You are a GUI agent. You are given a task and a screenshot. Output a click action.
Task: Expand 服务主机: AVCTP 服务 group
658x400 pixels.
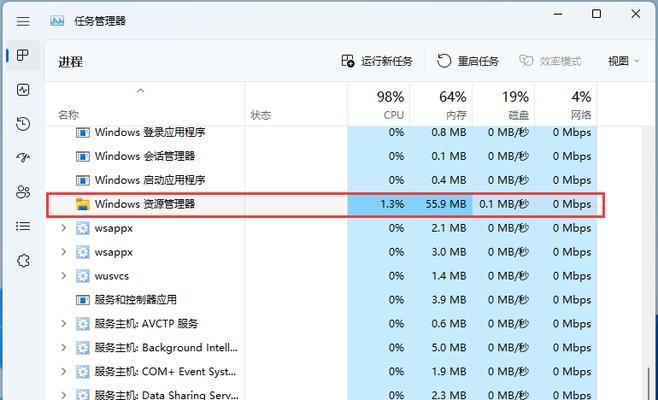point(63,324)
